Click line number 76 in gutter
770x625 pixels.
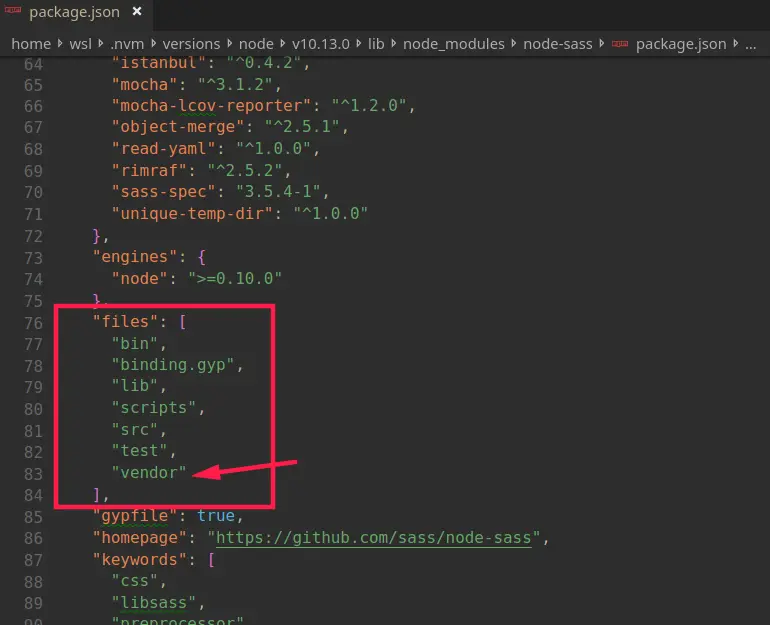pos(33,323)
